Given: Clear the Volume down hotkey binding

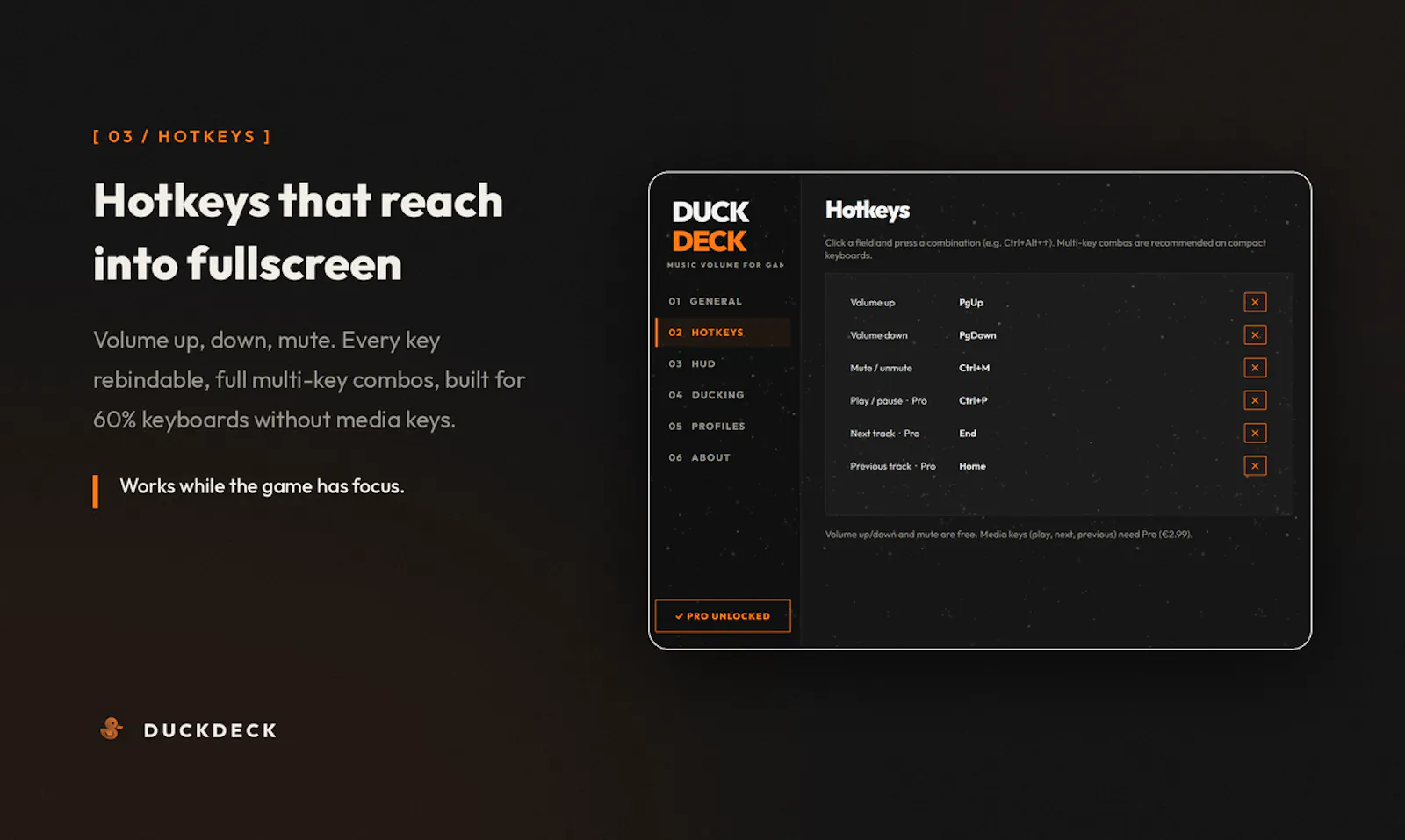Looking at the screenshot, I should [x=1255, y=334].
